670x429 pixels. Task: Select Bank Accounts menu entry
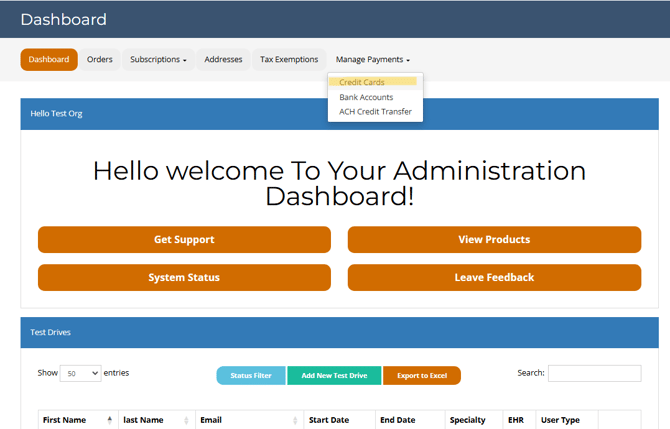tap(366, 97)
